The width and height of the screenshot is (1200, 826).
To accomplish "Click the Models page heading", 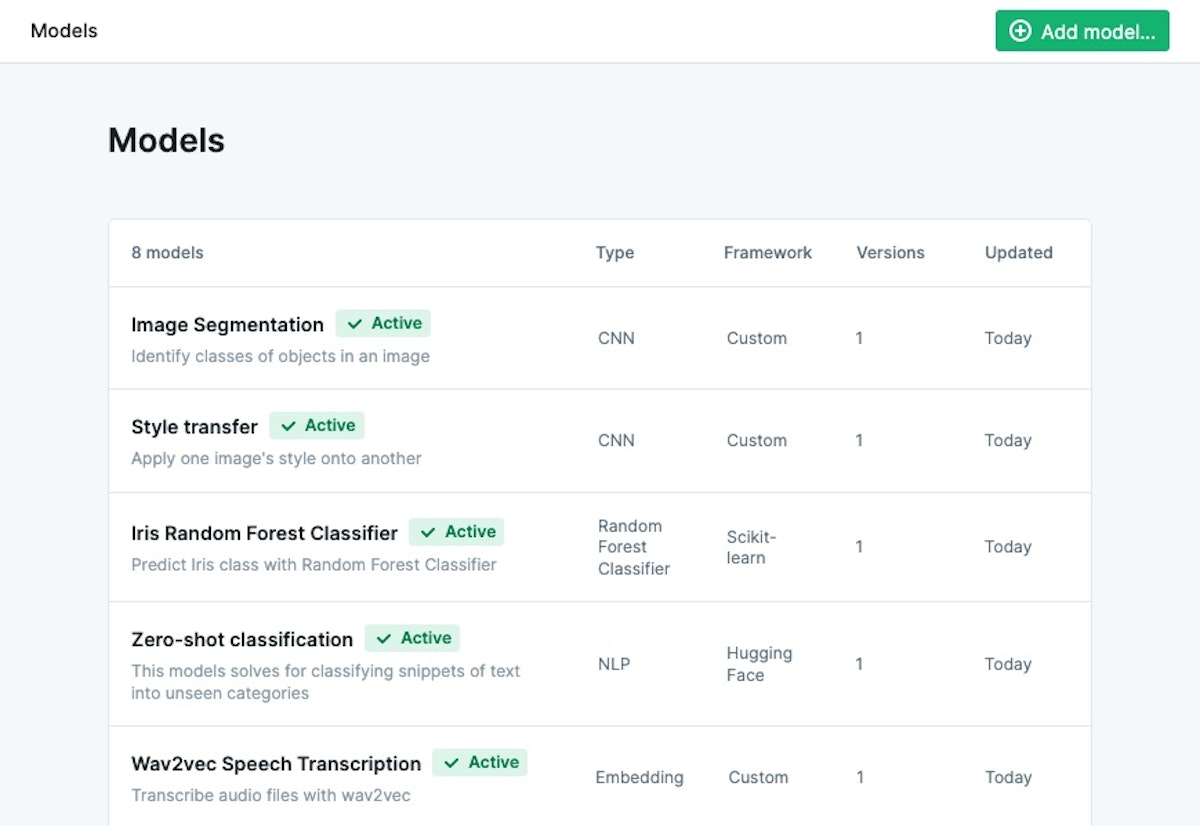I will coord(166,140).
